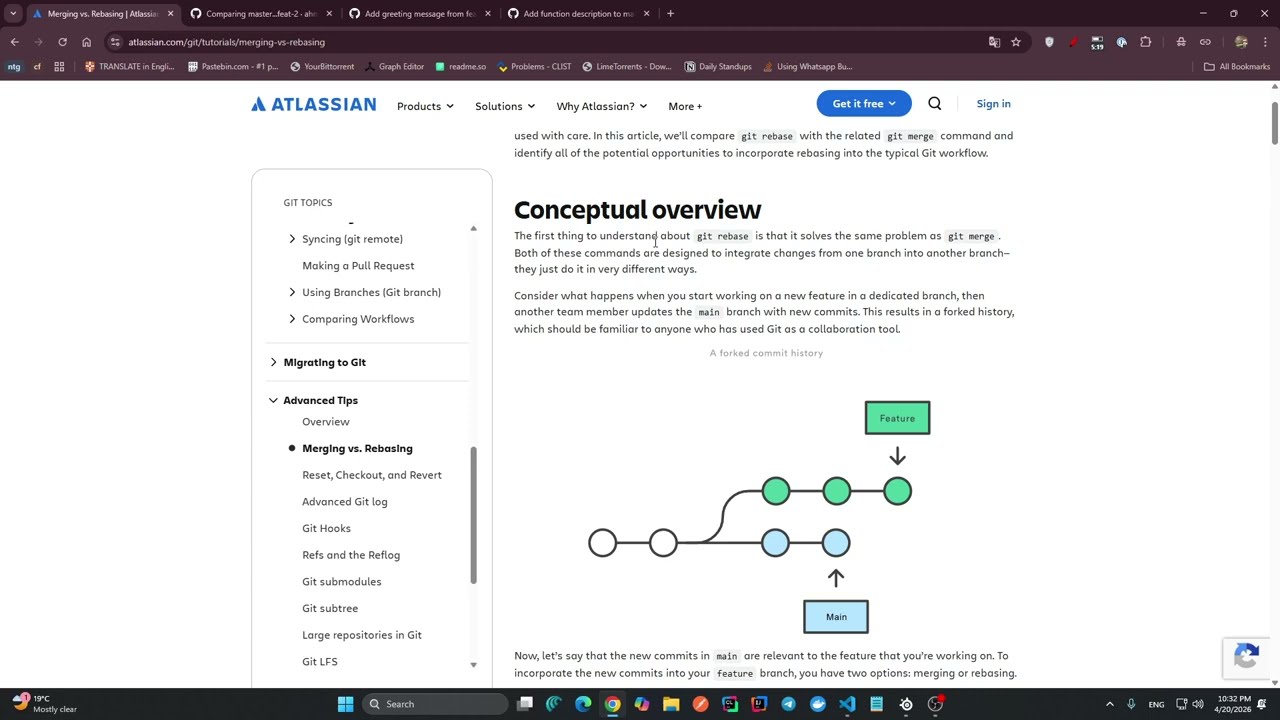Open Docker Desktop from the taskbar
Screen dimensions: 1280x720
(818, 704)
